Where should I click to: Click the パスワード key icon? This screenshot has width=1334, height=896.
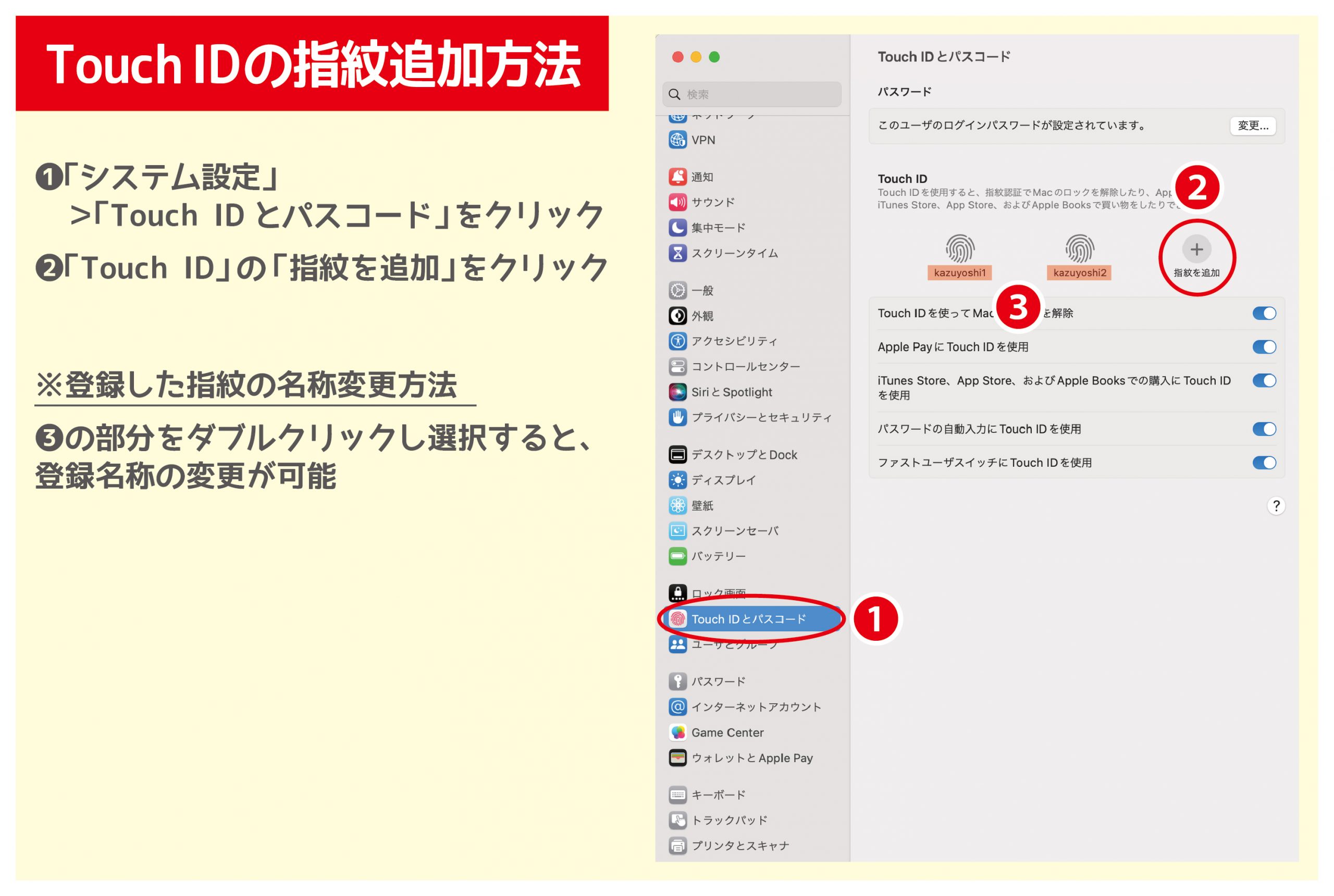pos(678,681)
